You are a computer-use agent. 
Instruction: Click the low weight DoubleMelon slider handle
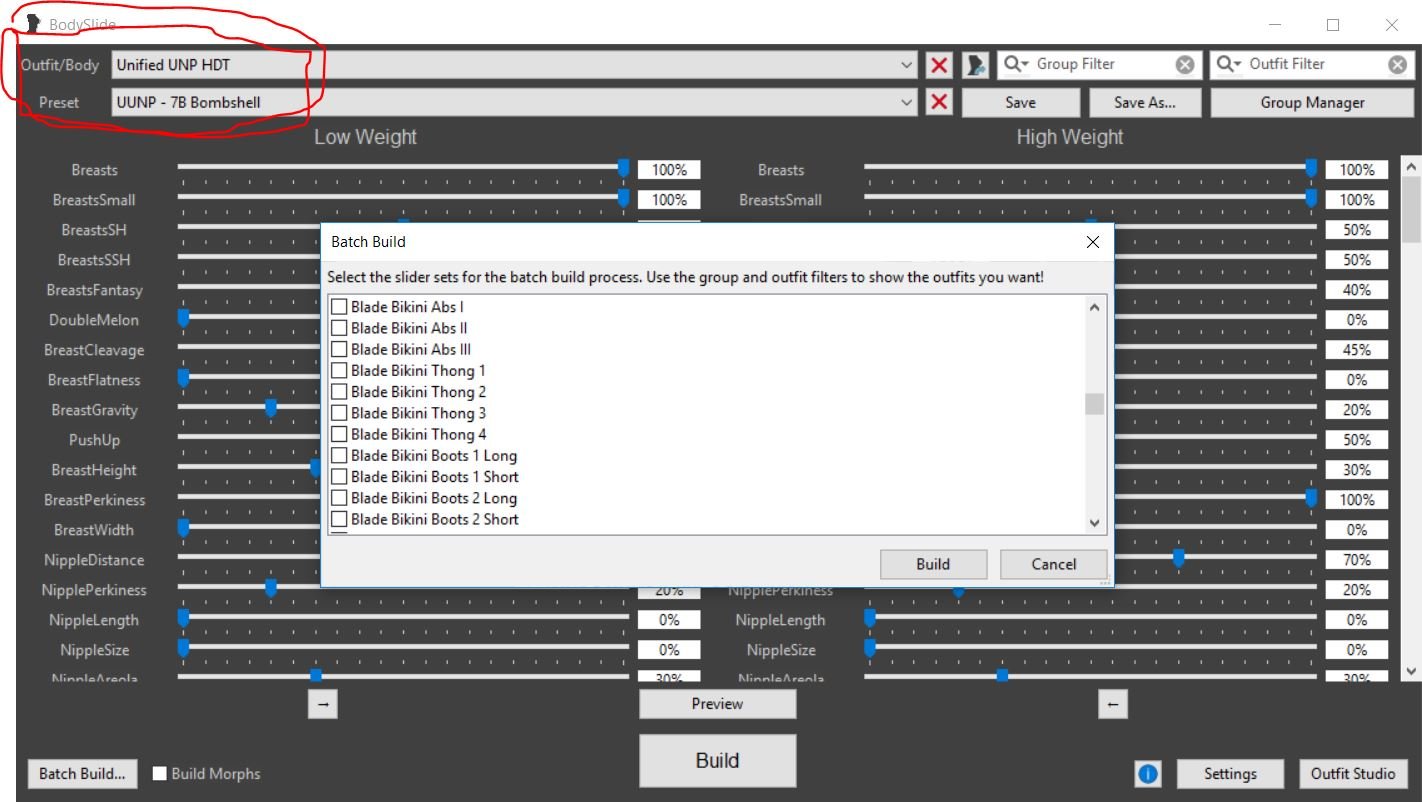tap(183, 318)
